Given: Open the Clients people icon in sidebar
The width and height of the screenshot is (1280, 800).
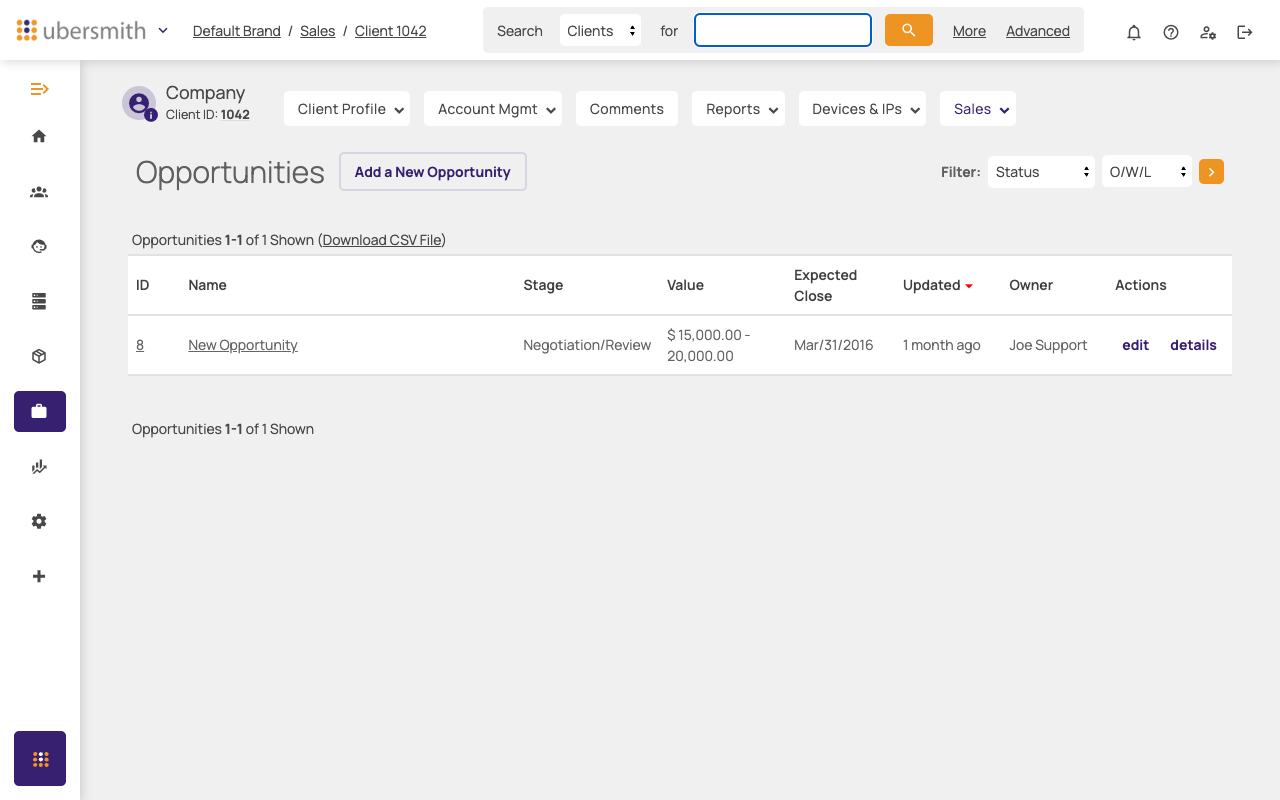Looking at the screenshot, I should [39, 192].
